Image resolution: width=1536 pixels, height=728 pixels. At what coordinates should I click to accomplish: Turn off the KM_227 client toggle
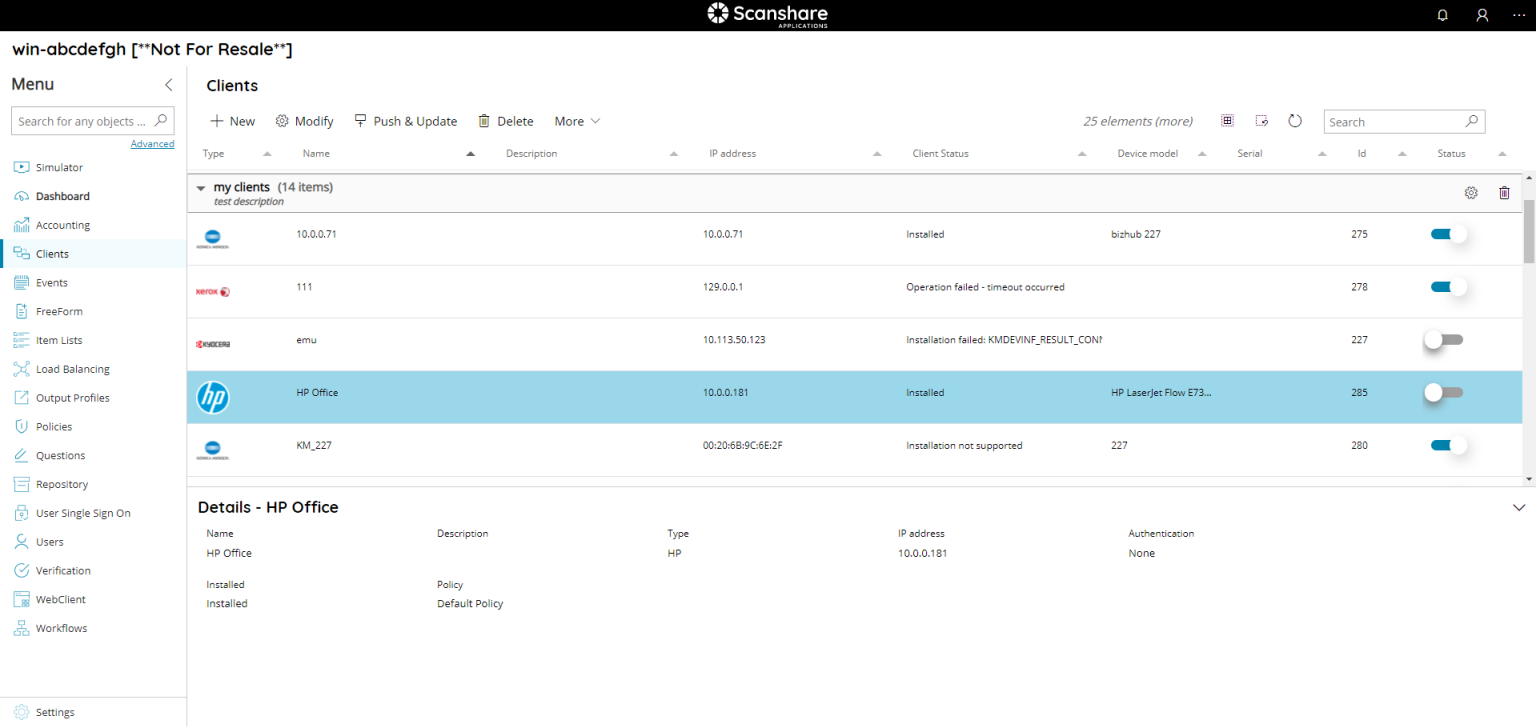click(x=1444, y=444)
